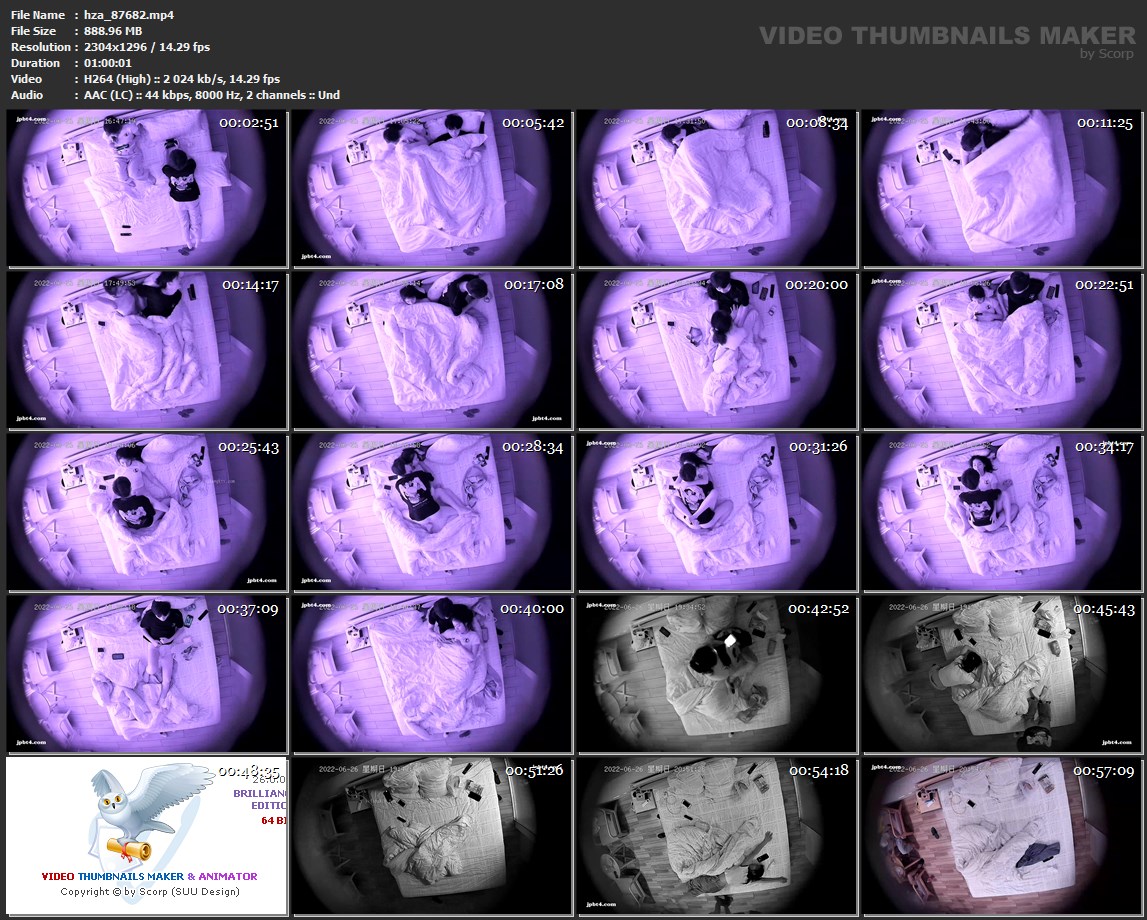Click the thumbnail labeled 00:37:09

tap(147, 675)
